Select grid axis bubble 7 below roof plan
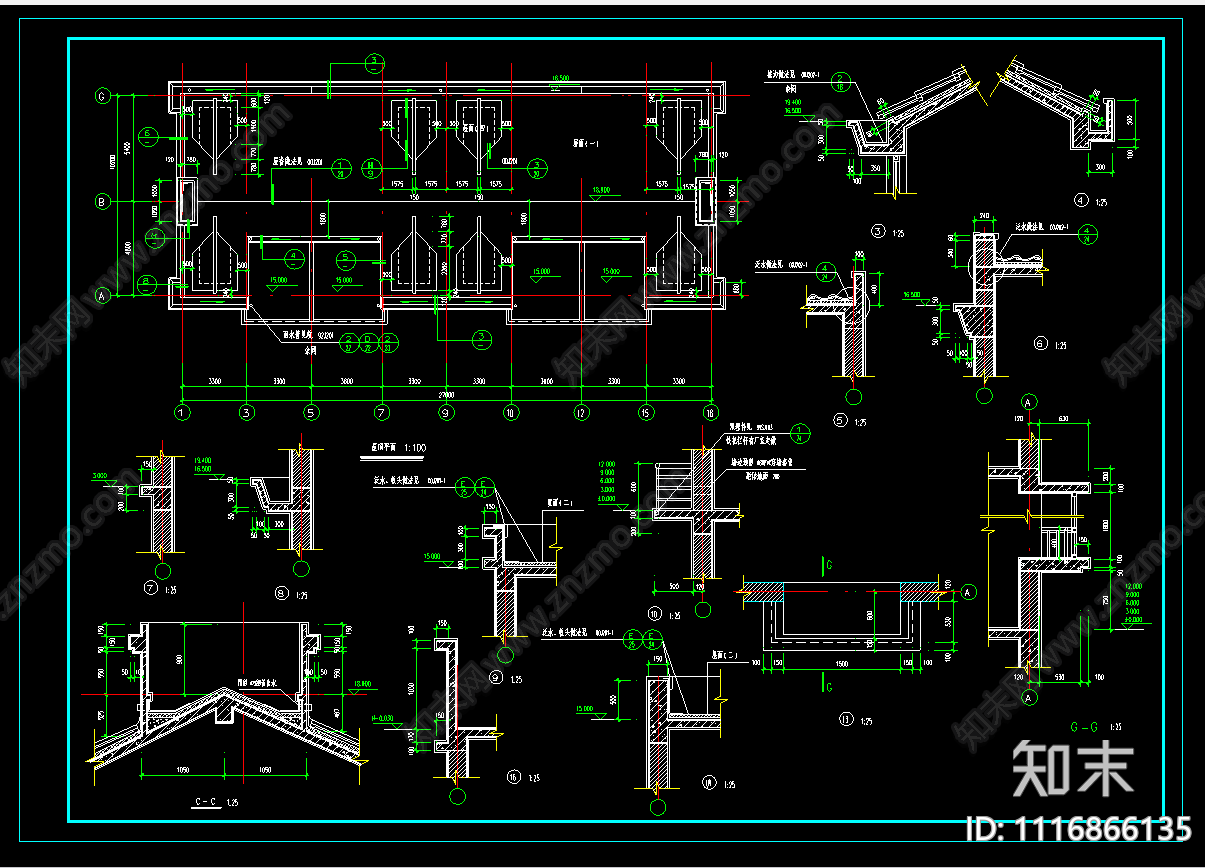 [x=381, y=412]
